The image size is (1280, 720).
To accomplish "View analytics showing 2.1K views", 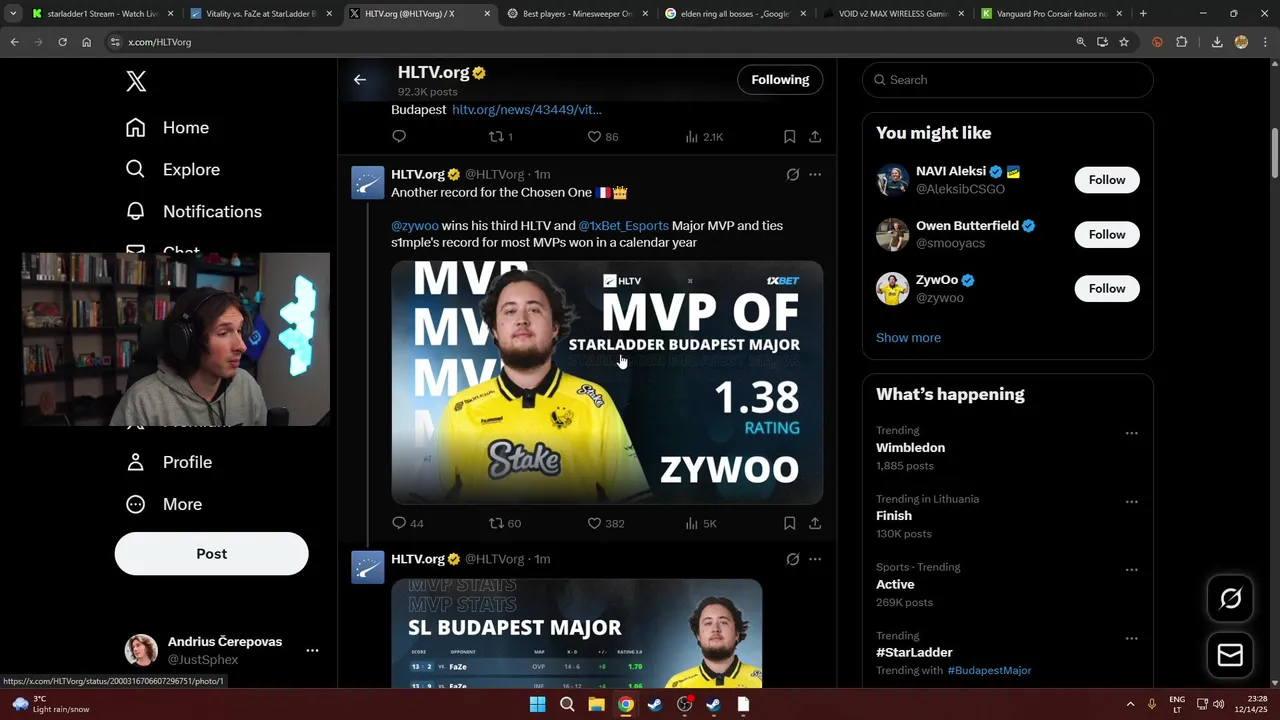I will [703, 136].
